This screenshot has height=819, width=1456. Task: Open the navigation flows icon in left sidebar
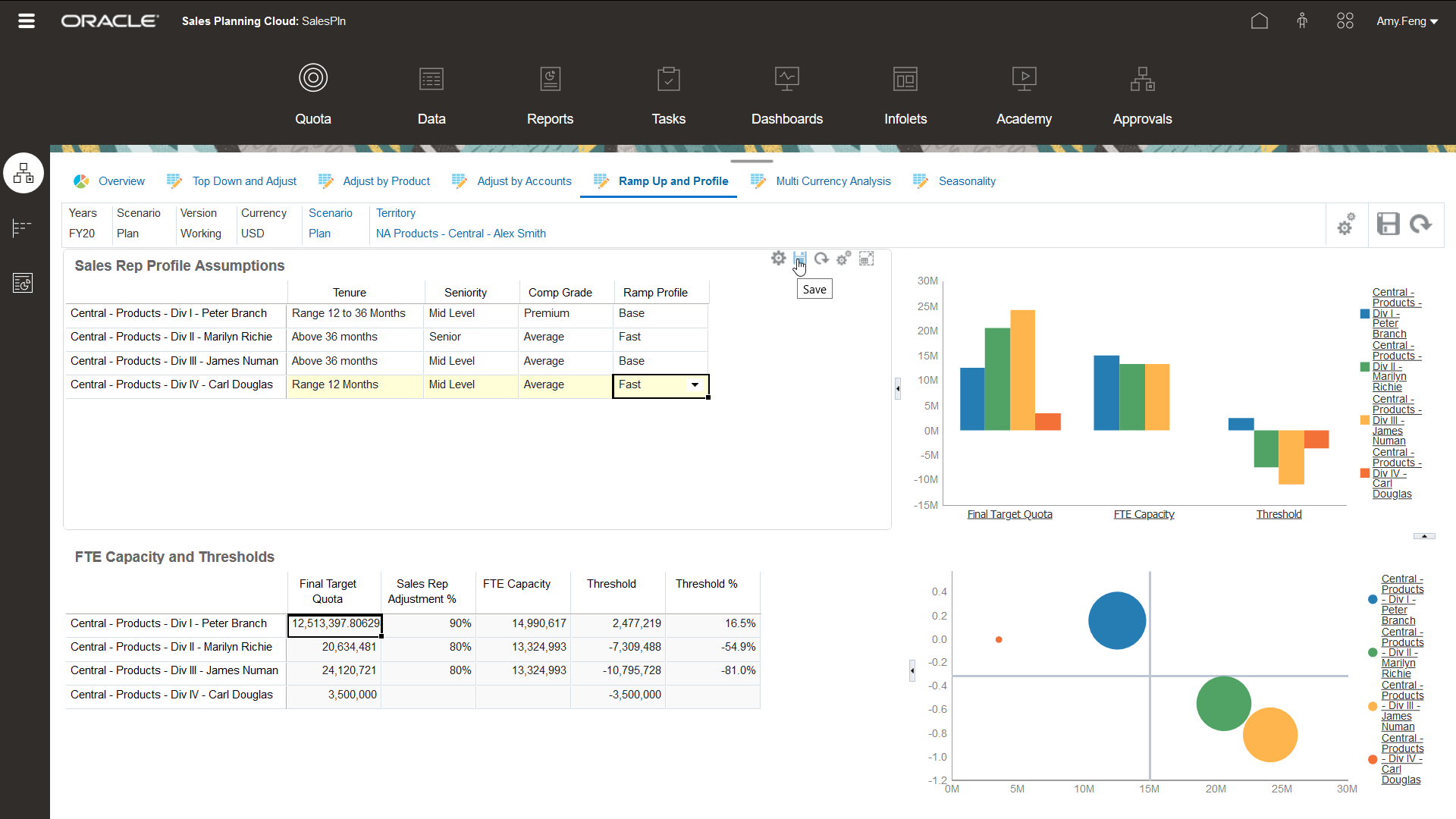[24, 173]
